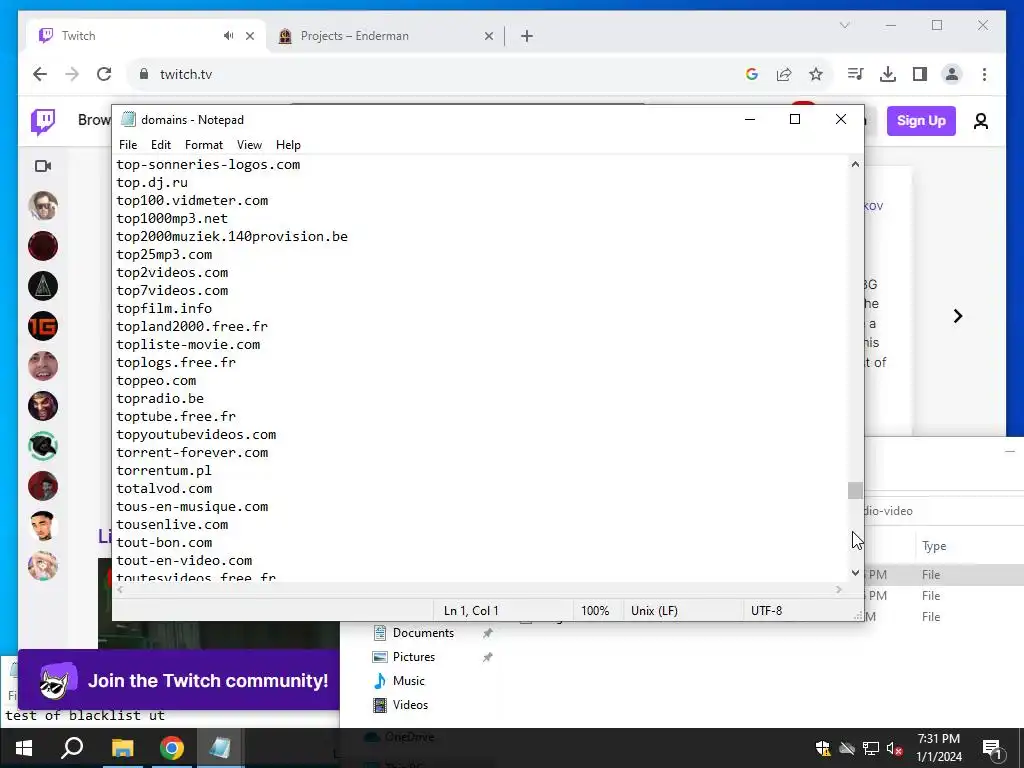This screenshot has height=768, width=1024.
Task: Click the Chrome forward arrow
Action: [x=72, y=74]
